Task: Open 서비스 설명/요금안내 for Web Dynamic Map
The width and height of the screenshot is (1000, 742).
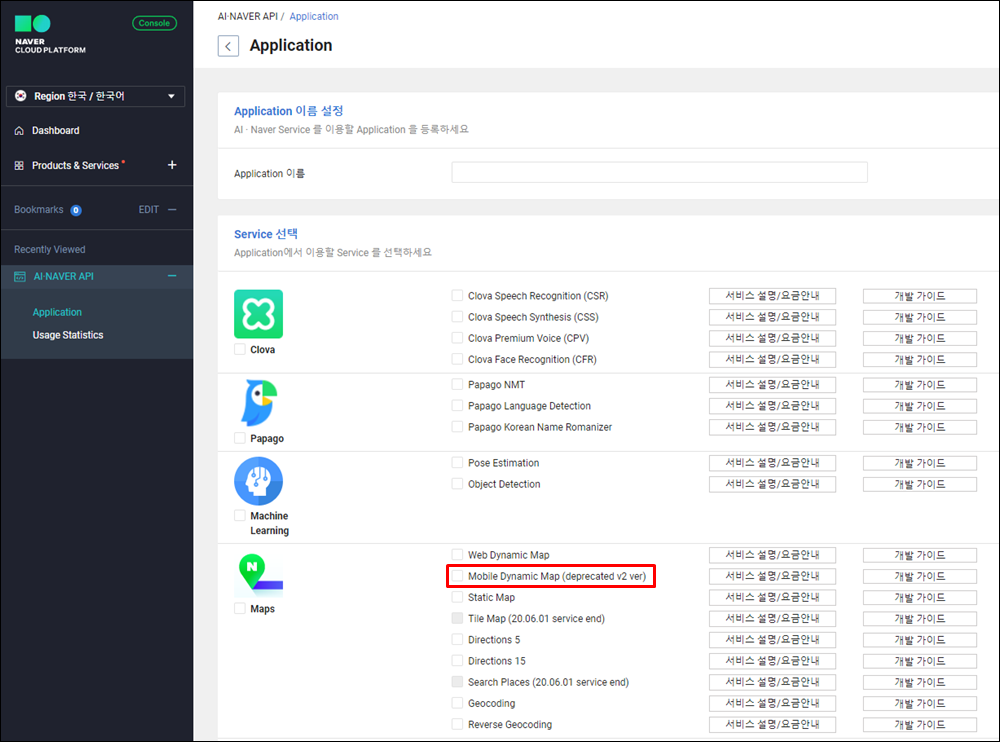Action: click(772, 555)
